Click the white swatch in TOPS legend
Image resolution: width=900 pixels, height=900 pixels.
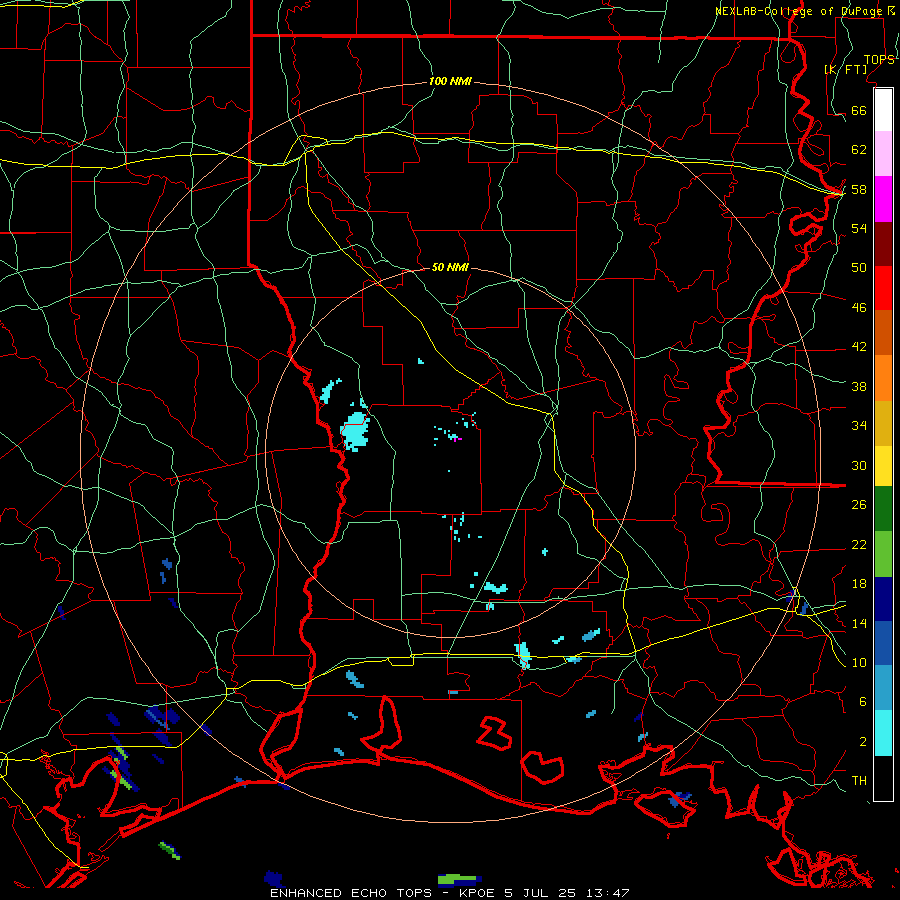(x=883, y=110)
